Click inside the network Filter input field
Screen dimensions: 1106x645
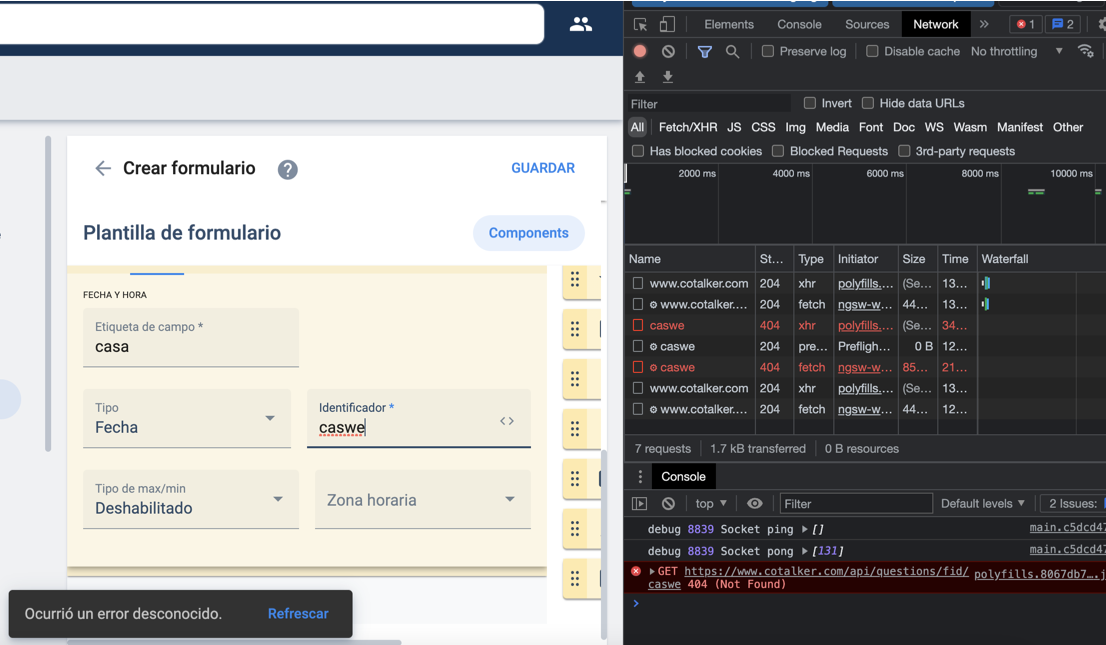click(700, 103)
